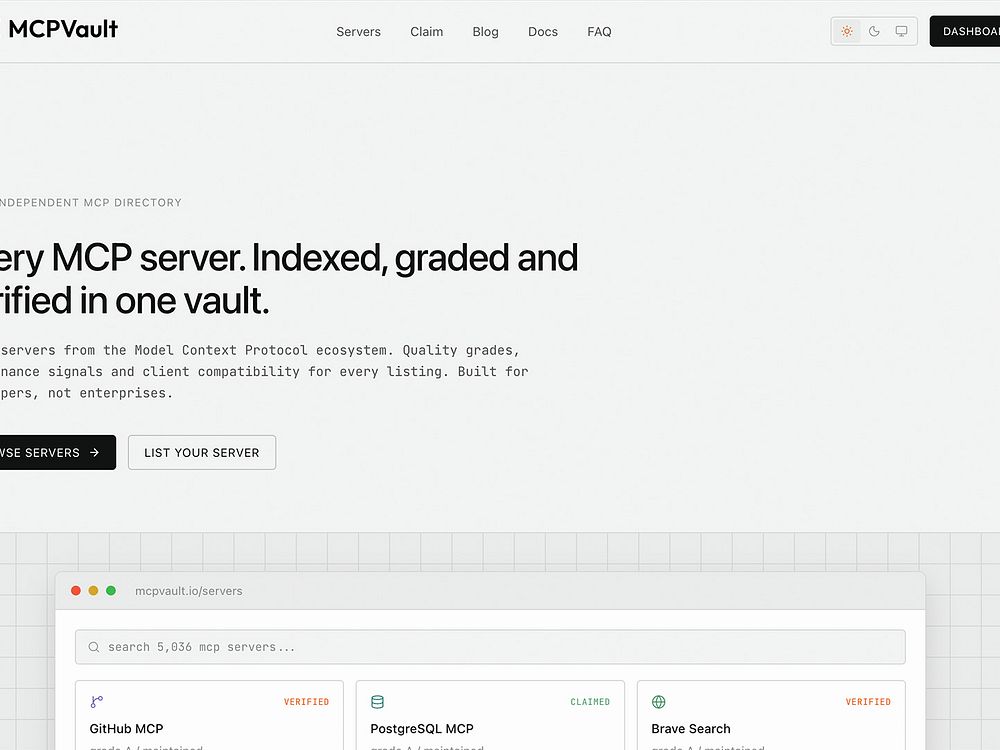The height and width of the screenshot is (750, 1000).
Task: Switch to dark theme moon icon
Action: tap(874, 31)
